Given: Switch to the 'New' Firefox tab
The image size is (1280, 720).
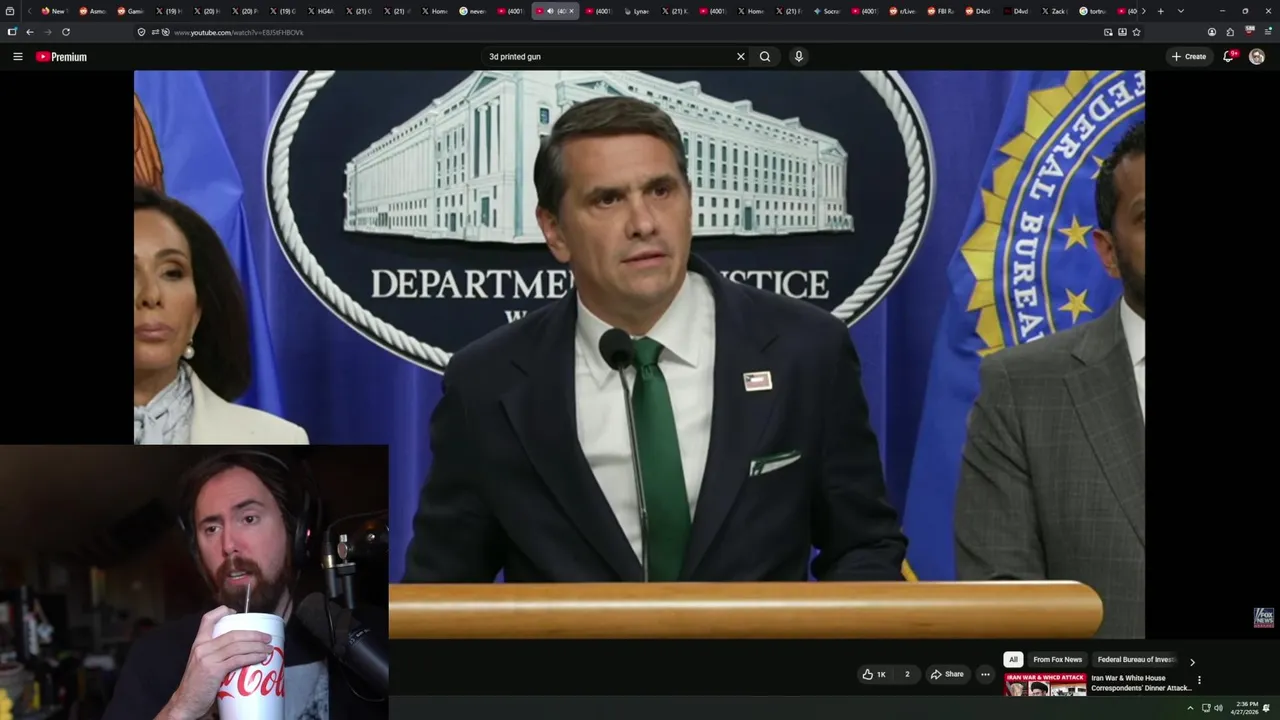Looking at the screenshot, I should coord(53,11).
